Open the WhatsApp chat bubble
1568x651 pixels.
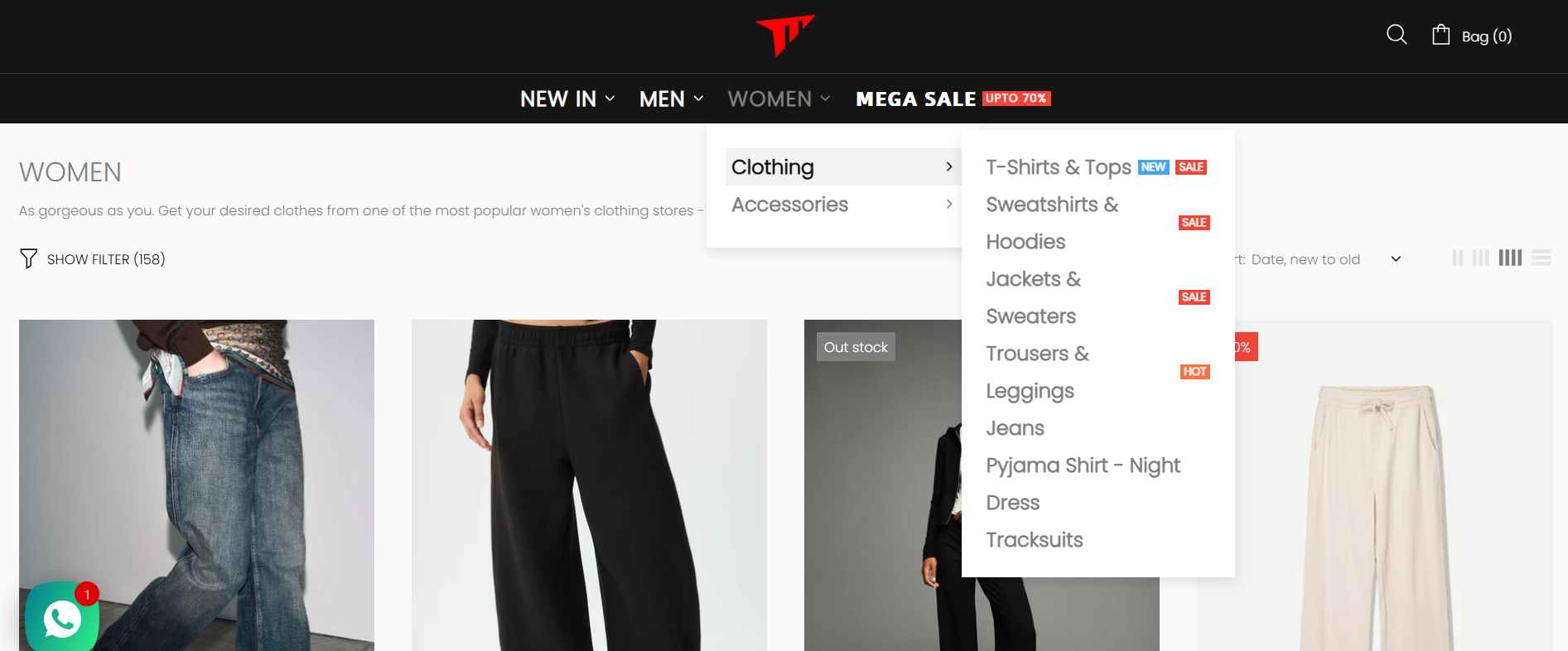tap(62, 618)
